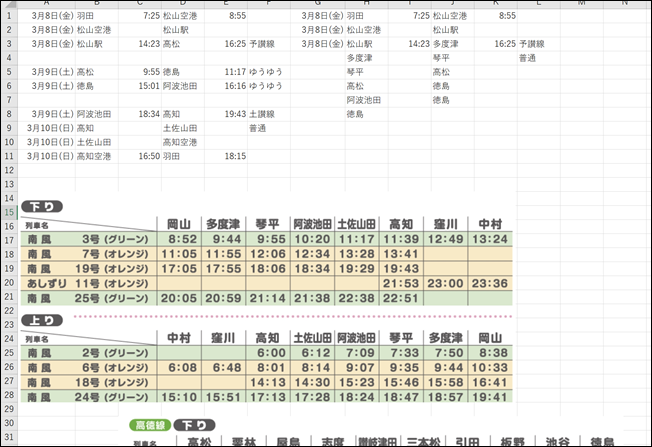The height and width of the screenshot is (447, 652).
Task: Click the 上り label above the second timetable
Action: [42, 321]
